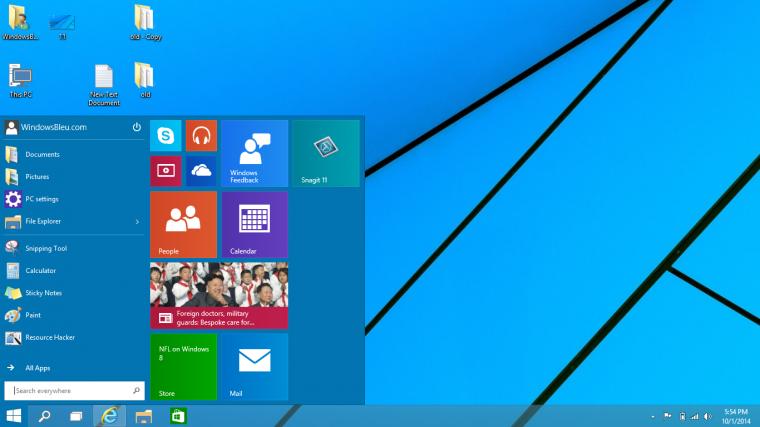Open the red Video tile
This screenshot has height=427, width=760.
click(x=166, y=171)
